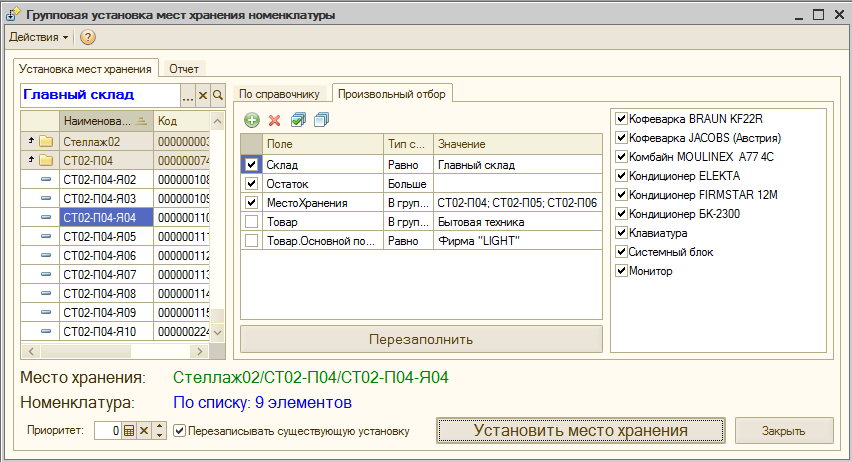The height and width of the screenshot is (462, 852).
Task: Uncheck Кофеварка JACOBS (Австрия)
Action: point(622,138)
